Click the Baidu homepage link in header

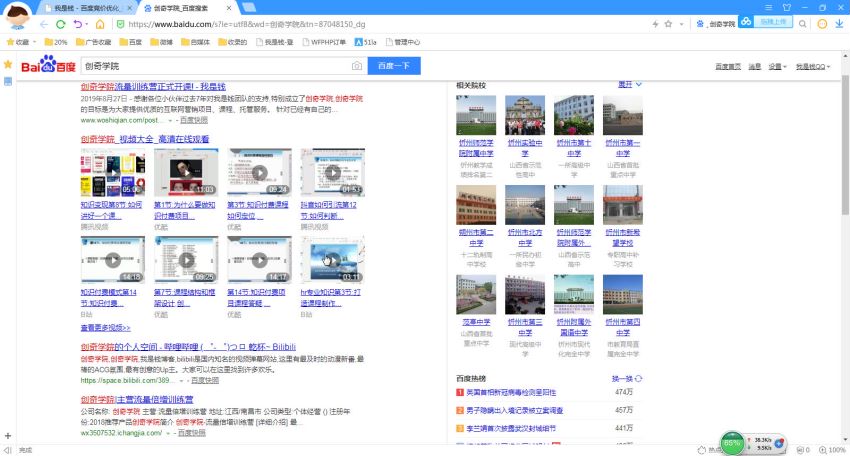pyautogui.click(x=728, y=67)
